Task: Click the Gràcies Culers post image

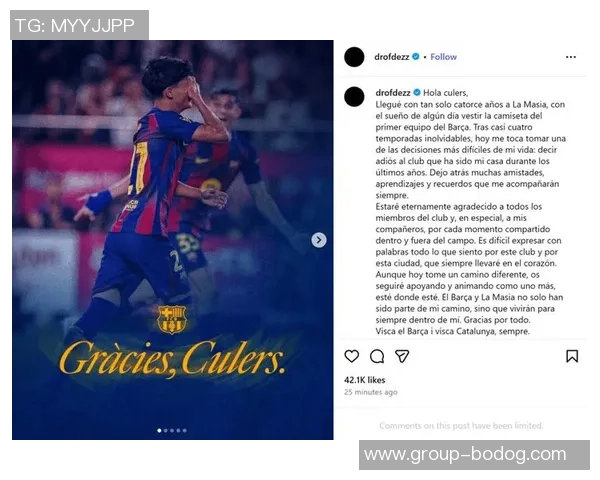Action: tap(173, 240)
